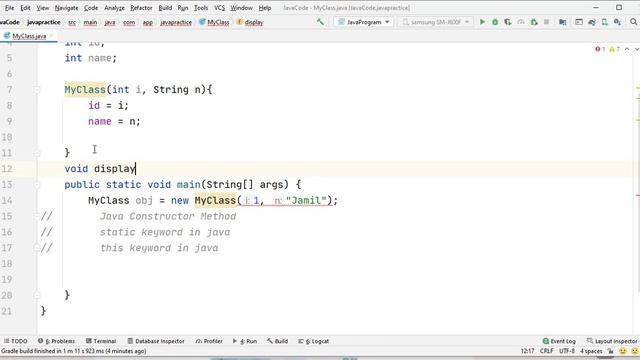The height and width of the screenshot is (360, 640).
Task: Open the Logcat tool window
Action: point(313,341)
